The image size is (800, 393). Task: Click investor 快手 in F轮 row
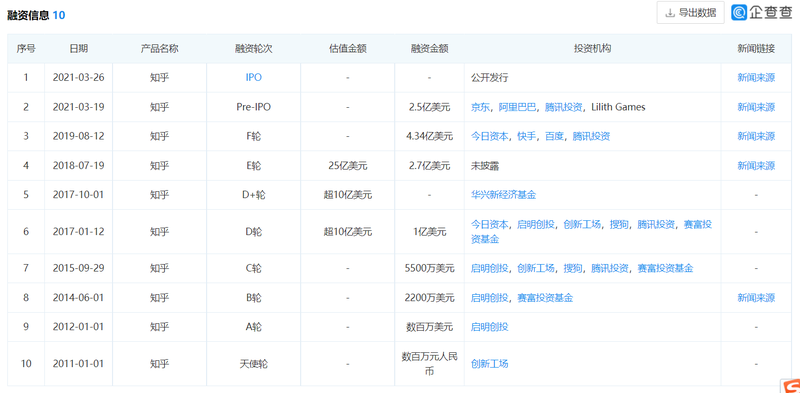527,136
